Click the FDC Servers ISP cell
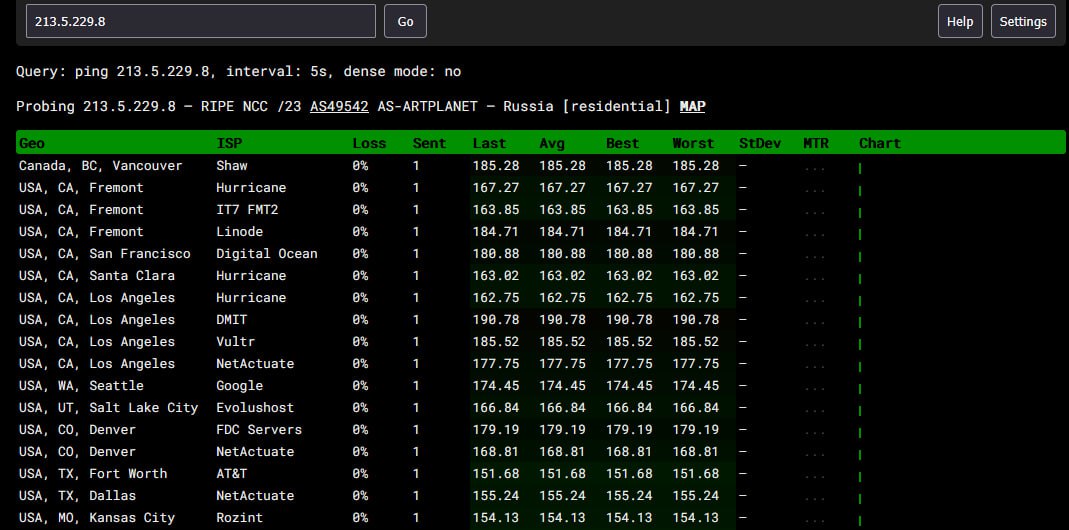Viewport: 1069px width, 530px height. coord(259,430)
